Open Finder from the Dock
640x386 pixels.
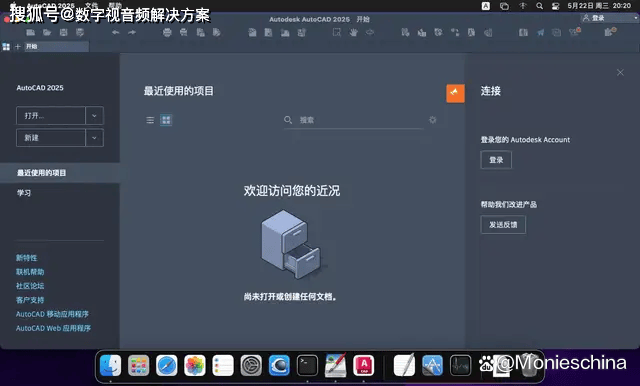[111, 365]
